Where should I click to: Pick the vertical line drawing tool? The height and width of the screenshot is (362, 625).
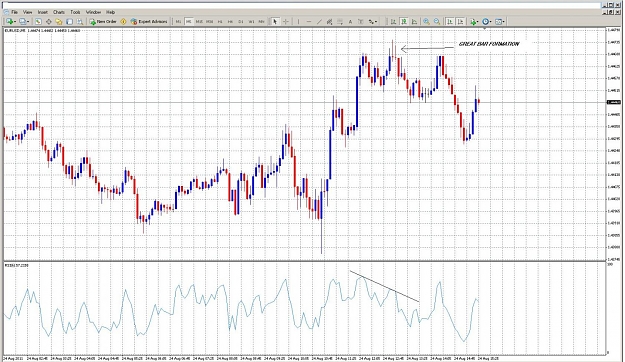298,22
